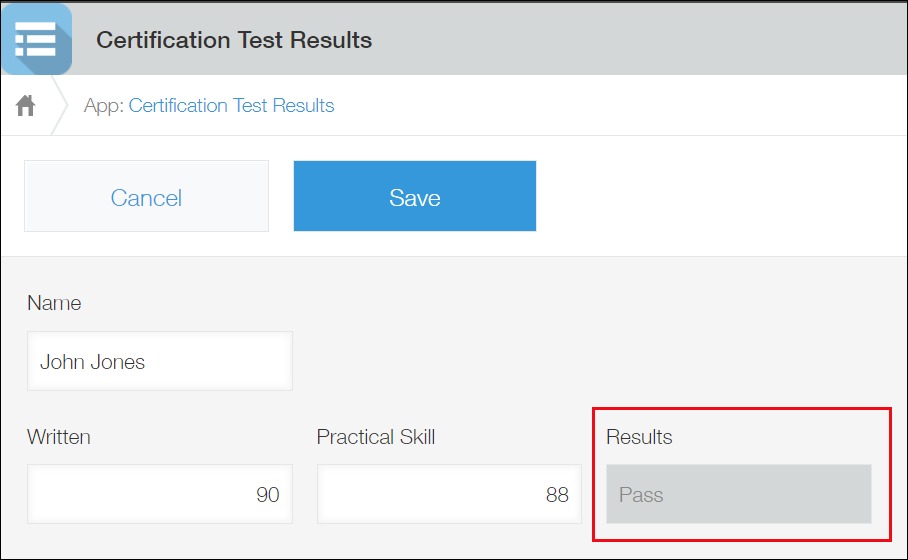Go to the home page via house icon
The width and height of the screenshot is (908, 560).
click(x=26, y=105)
